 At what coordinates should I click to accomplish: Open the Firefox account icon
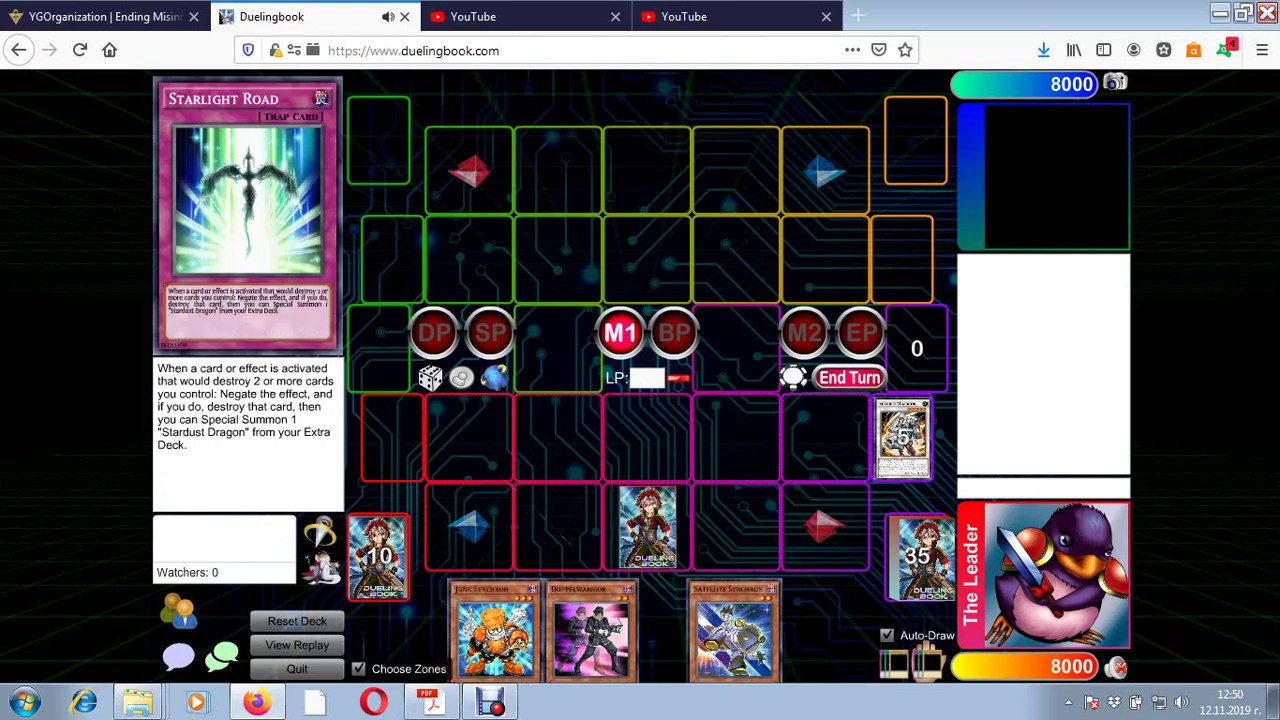point(1133,50)
